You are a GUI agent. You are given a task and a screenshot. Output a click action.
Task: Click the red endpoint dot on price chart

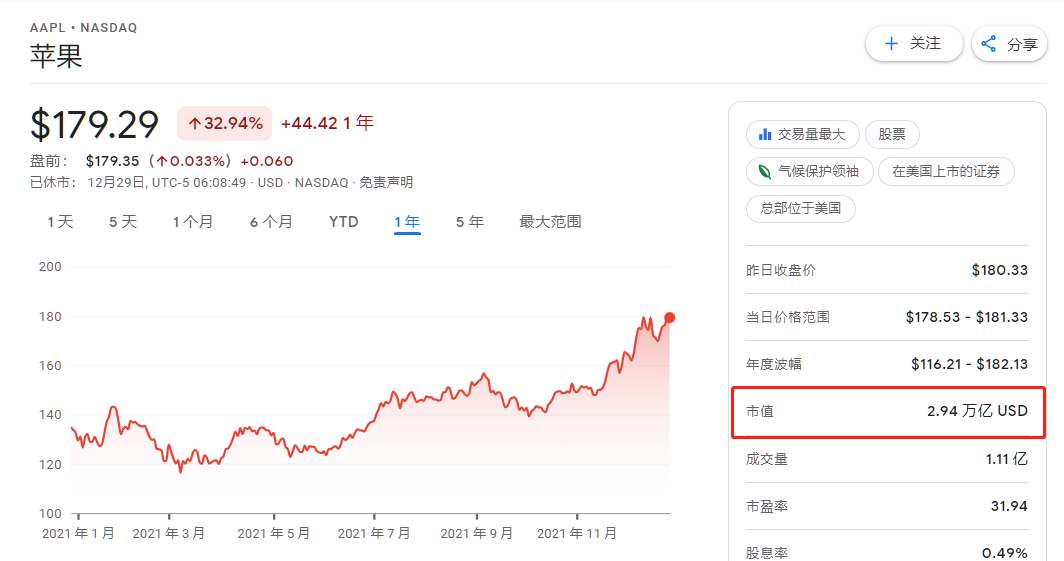coord(670,317)
